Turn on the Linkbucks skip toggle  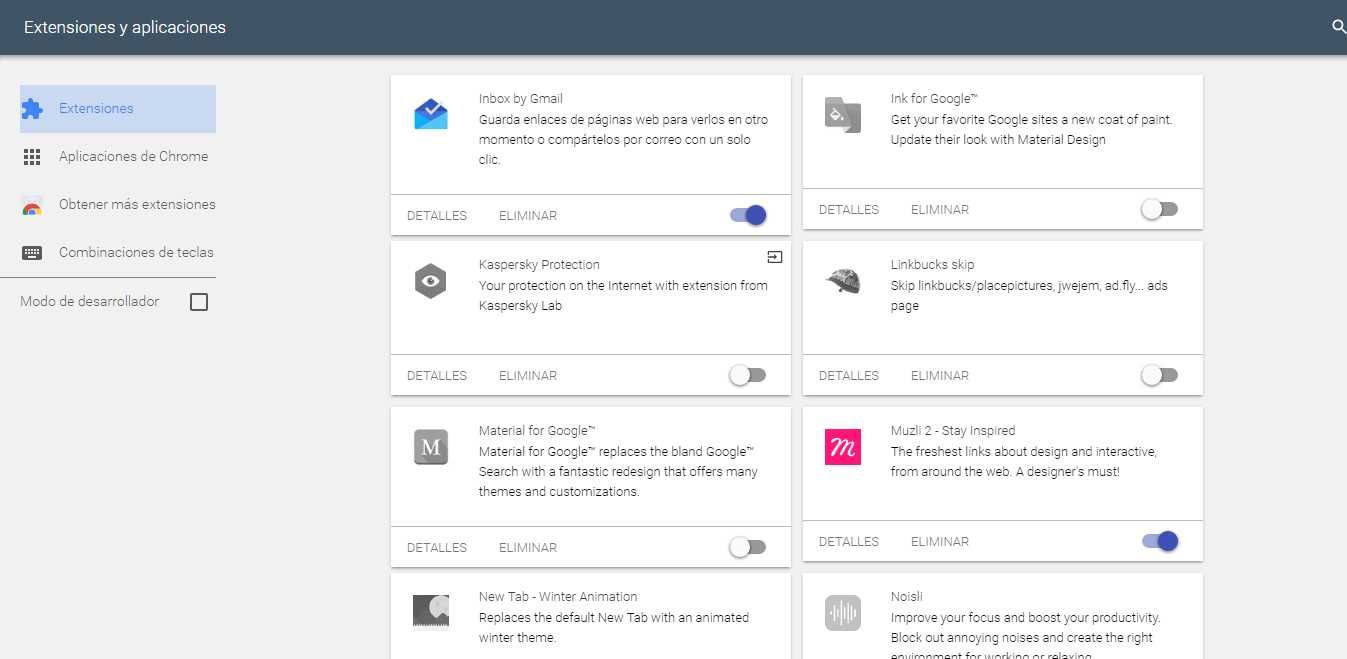coord(1160,375)
